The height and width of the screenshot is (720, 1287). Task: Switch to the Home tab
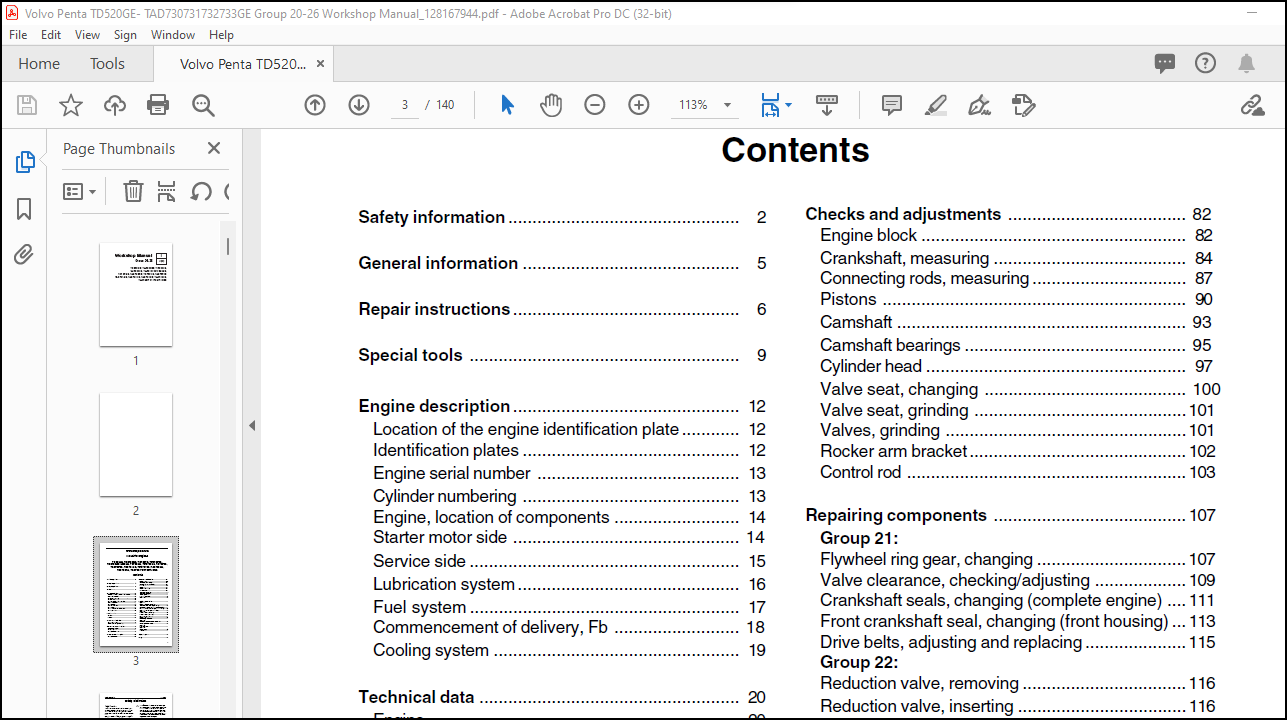(x=39, y=63)
